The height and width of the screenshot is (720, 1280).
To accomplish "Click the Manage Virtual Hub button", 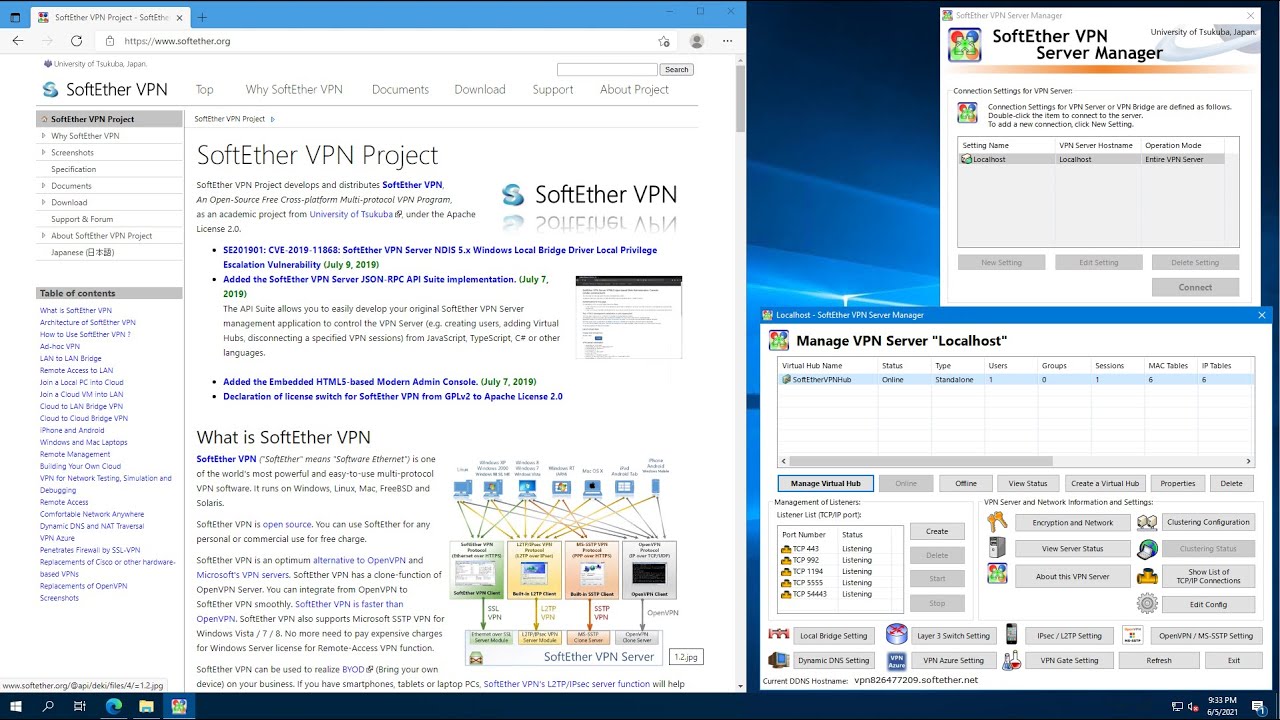I will (826, 483).
